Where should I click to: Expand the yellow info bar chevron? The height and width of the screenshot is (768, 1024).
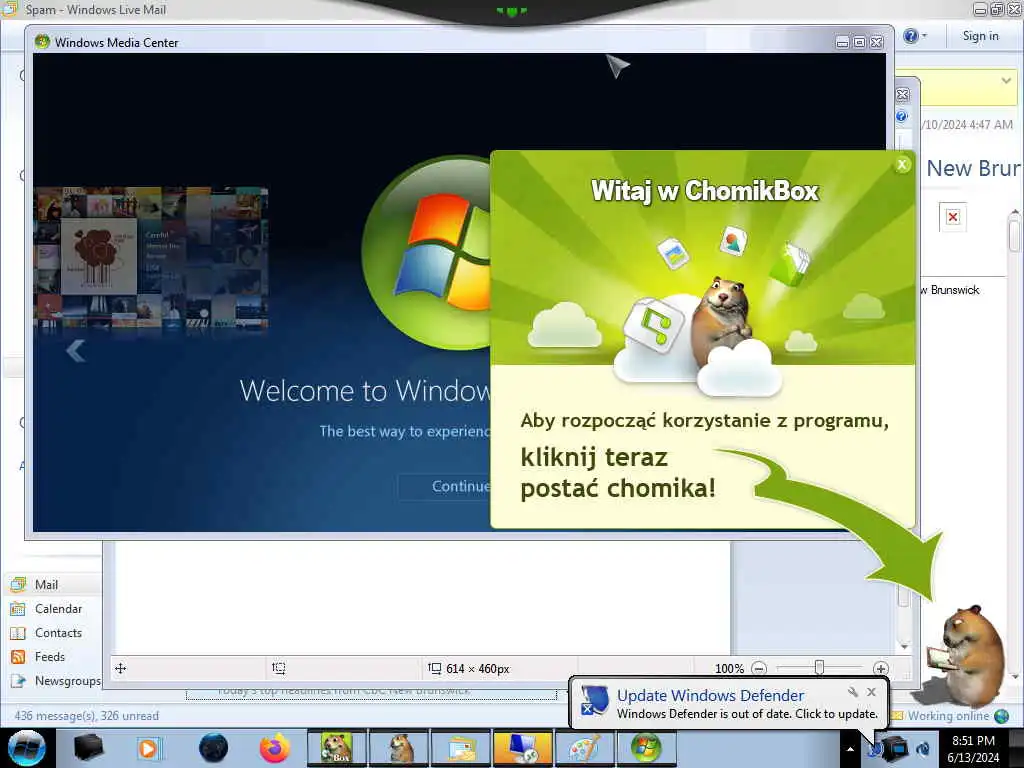click(1006, 81)
